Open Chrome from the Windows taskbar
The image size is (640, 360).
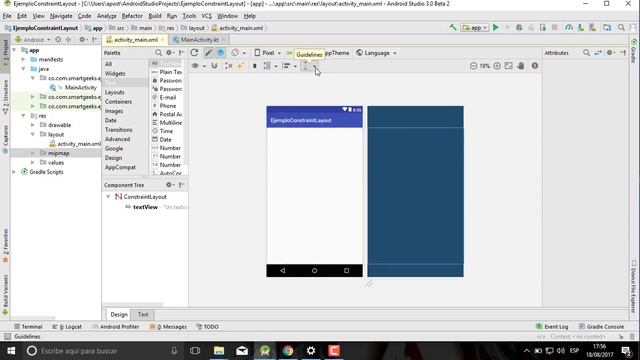coord(288,351)
